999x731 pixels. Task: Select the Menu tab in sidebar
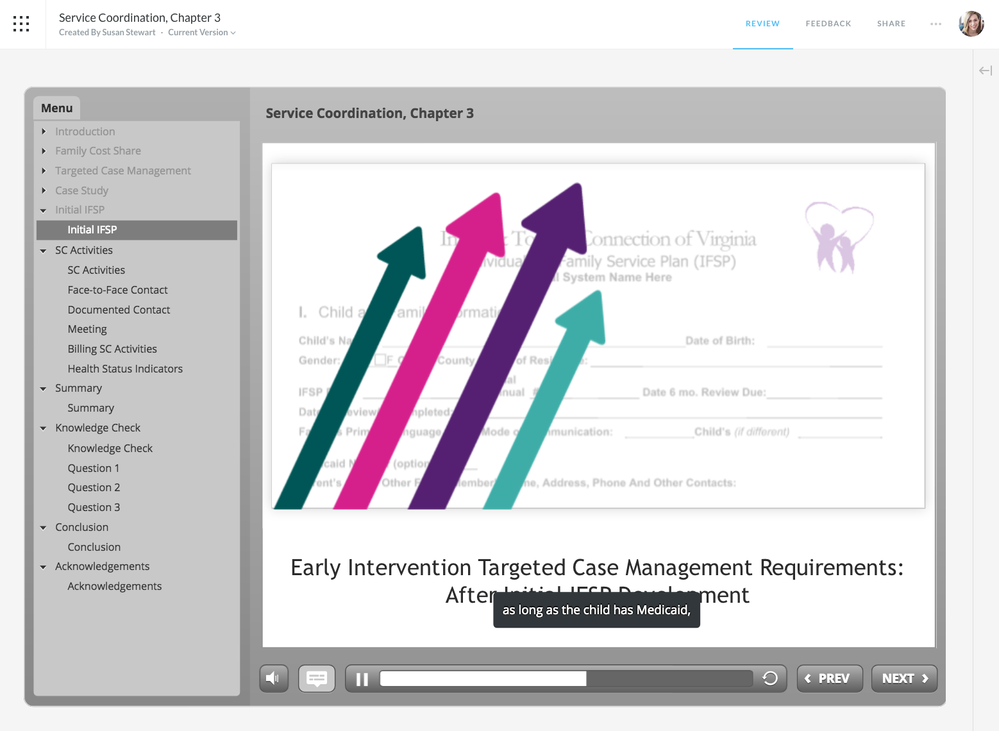coord(57,108)
